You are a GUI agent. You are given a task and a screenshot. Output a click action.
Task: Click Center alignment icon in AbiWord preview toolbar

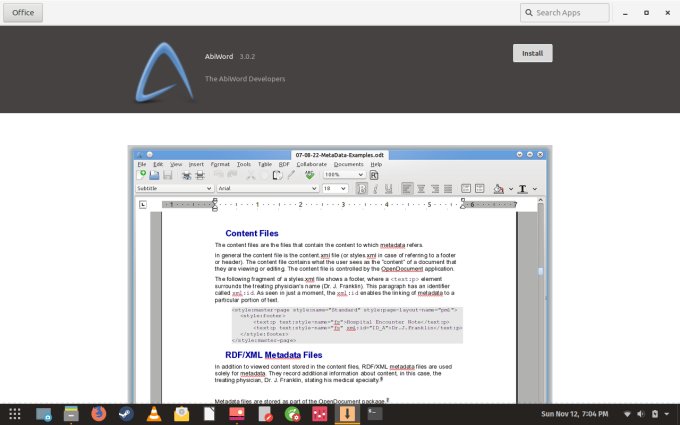point(421,189)
